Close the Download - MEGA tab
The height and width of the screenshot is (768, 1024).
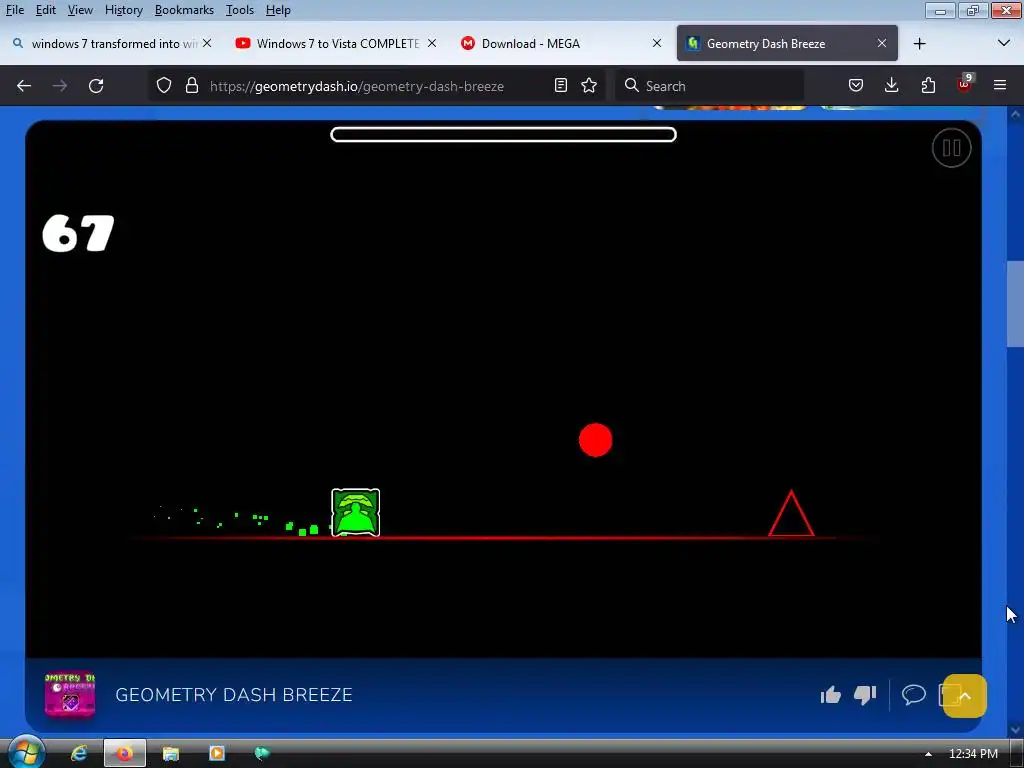(x=657, y=43)
